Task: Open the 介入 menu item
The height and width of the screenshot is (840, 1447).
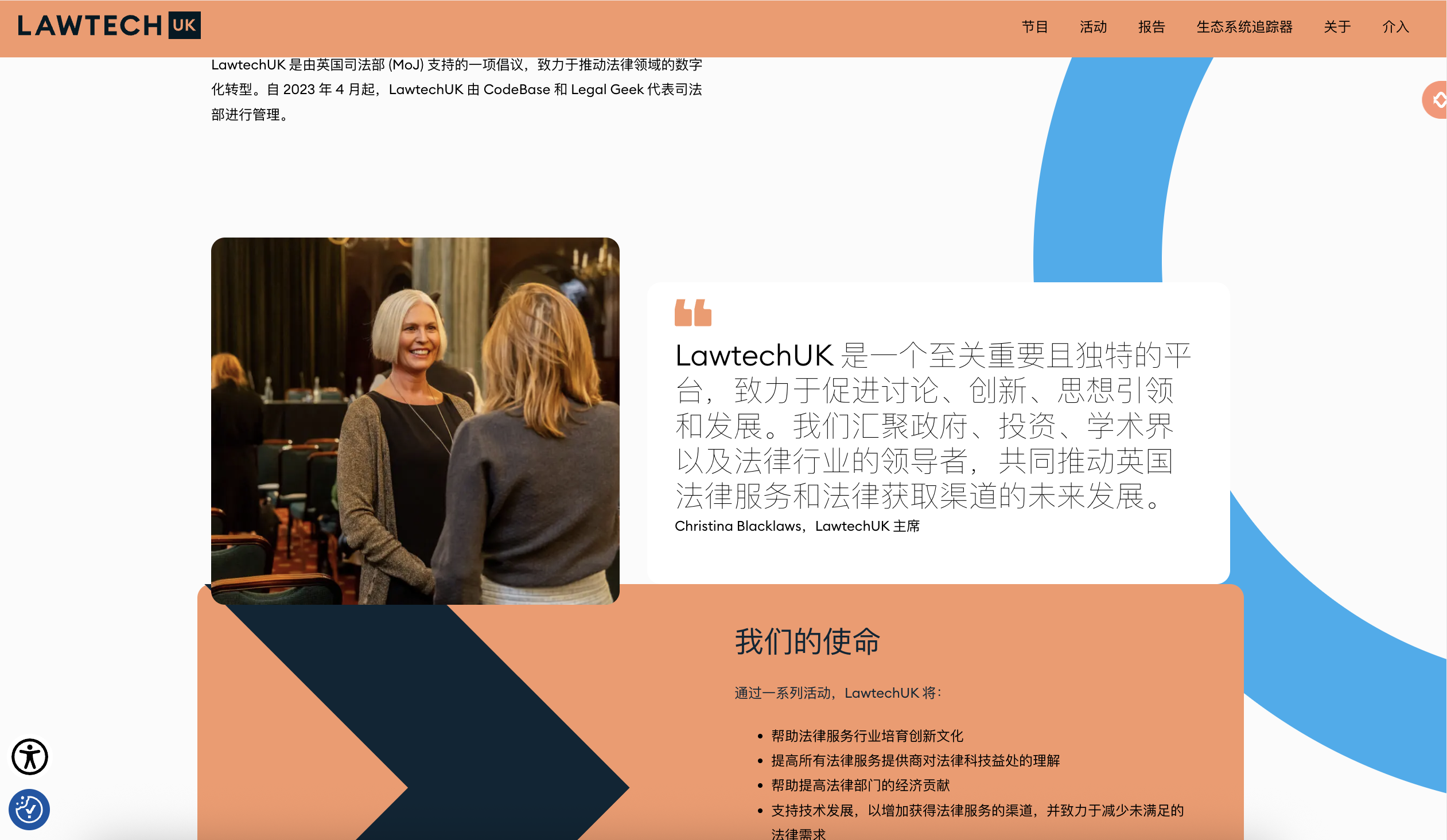Action: tap(1395, 27)
